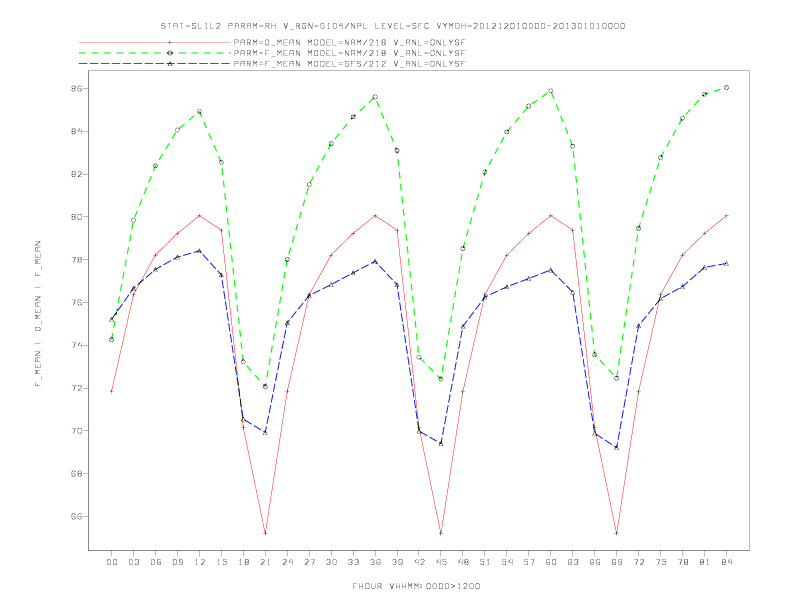This screenshot has height=612, width=792.
Task: Click green circle data point at hour 60
Action: 551,91
